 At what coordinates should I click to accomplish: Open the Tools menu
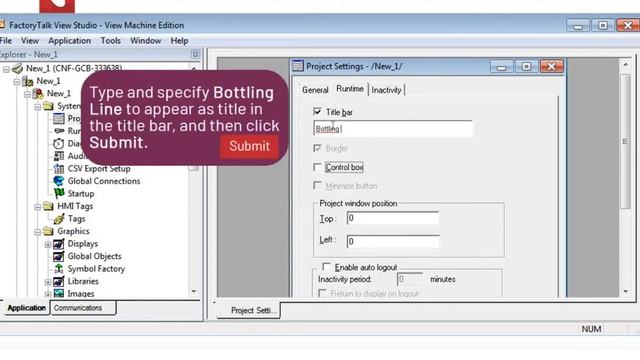click(x=111, y=41)
